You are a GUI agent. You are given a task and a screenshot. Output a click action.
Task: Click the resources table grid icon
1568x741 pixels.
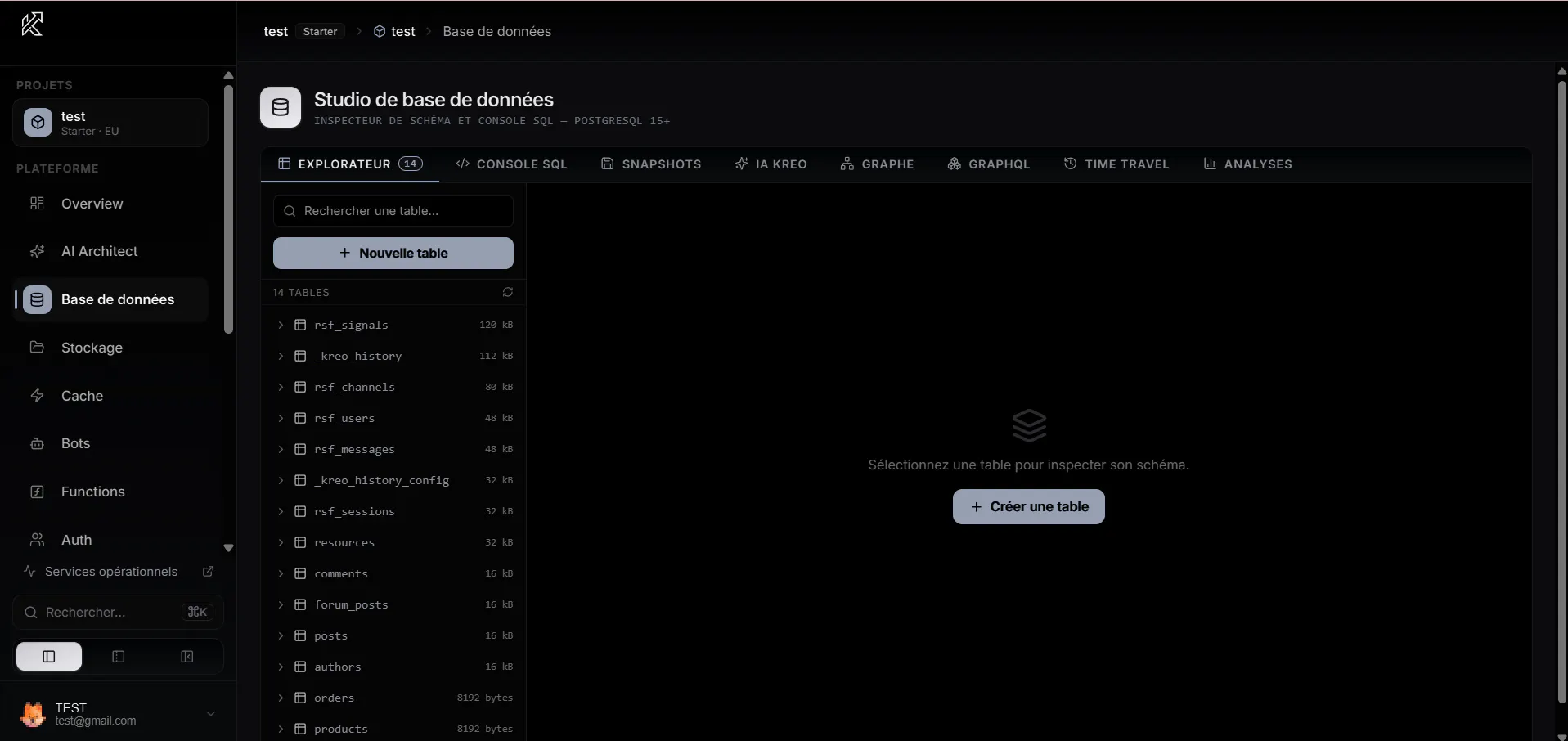pos(300,542)
